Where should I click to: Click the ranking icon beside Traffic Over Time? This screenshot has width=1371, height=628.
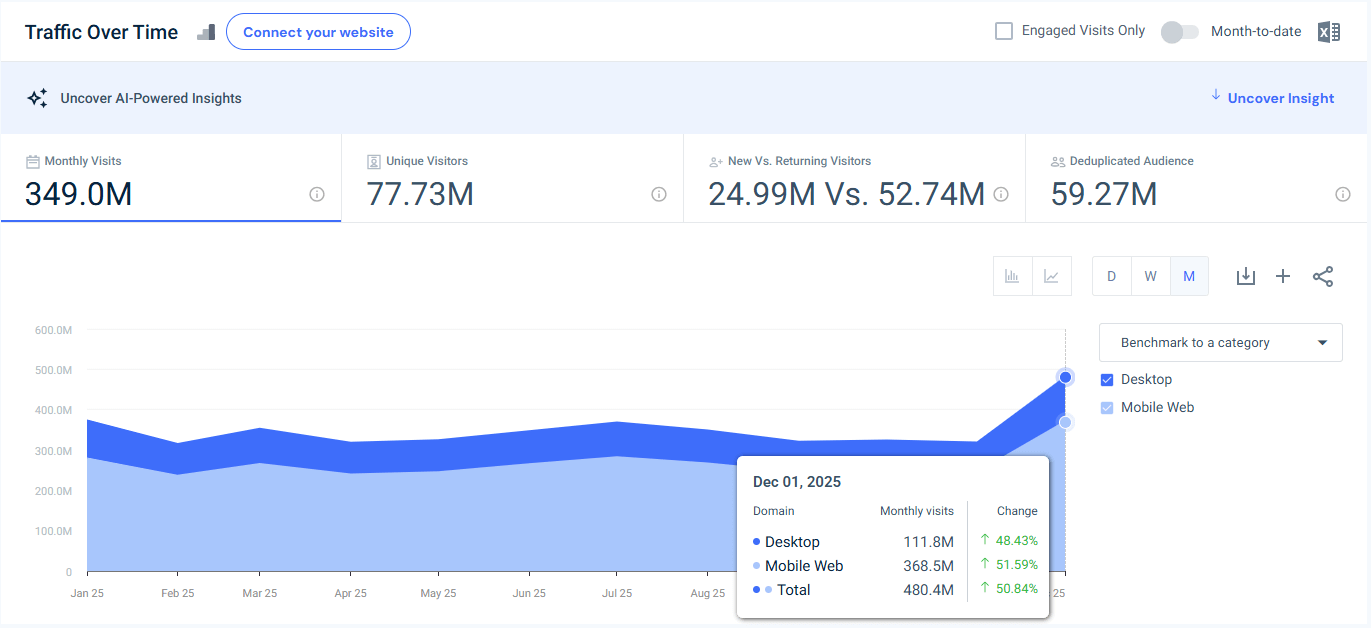pyautogui.click(x=206, y=32)
